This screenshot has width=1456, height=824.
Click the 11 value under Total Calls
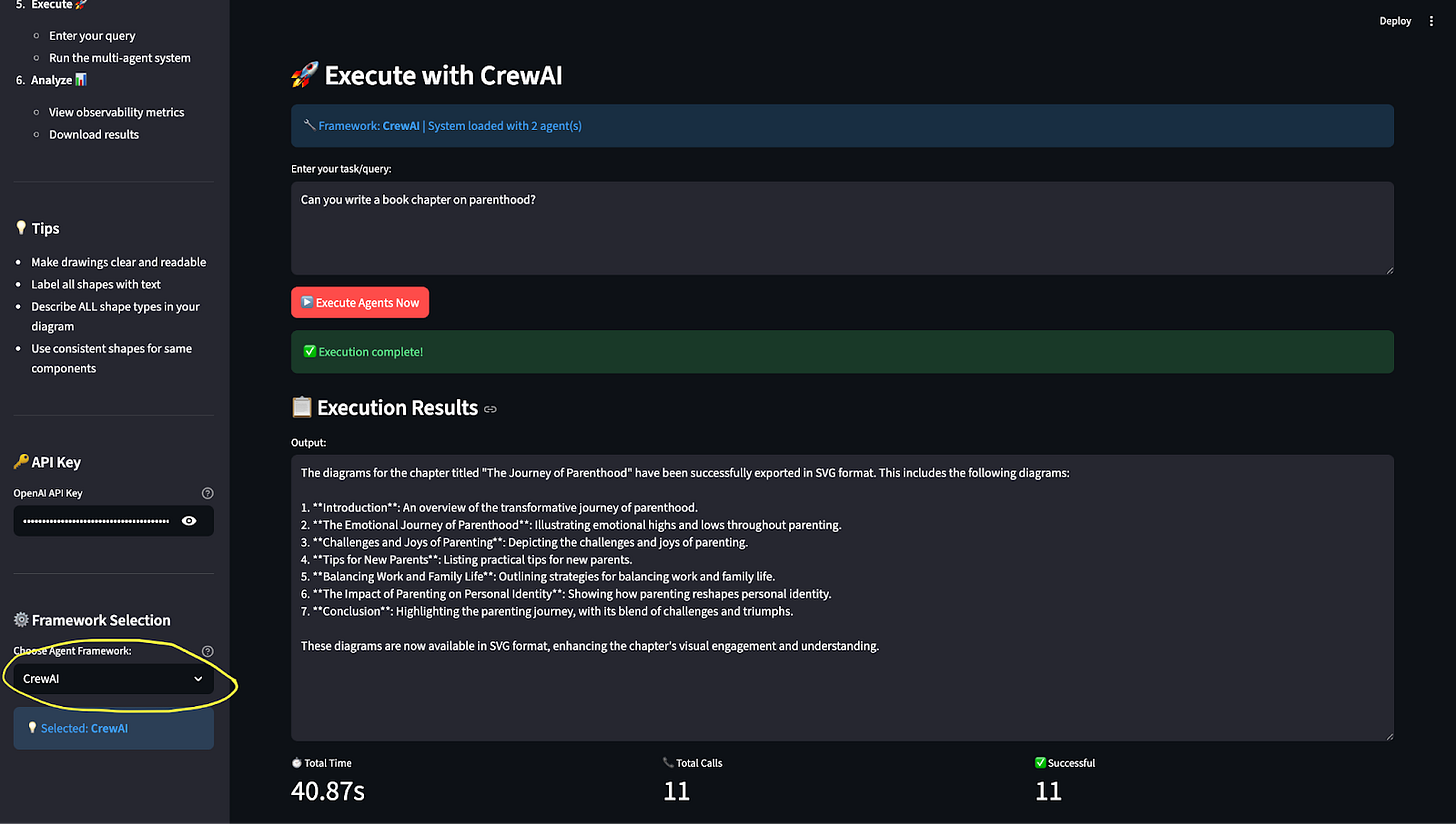pyautogui.click(x=677, y=791)
